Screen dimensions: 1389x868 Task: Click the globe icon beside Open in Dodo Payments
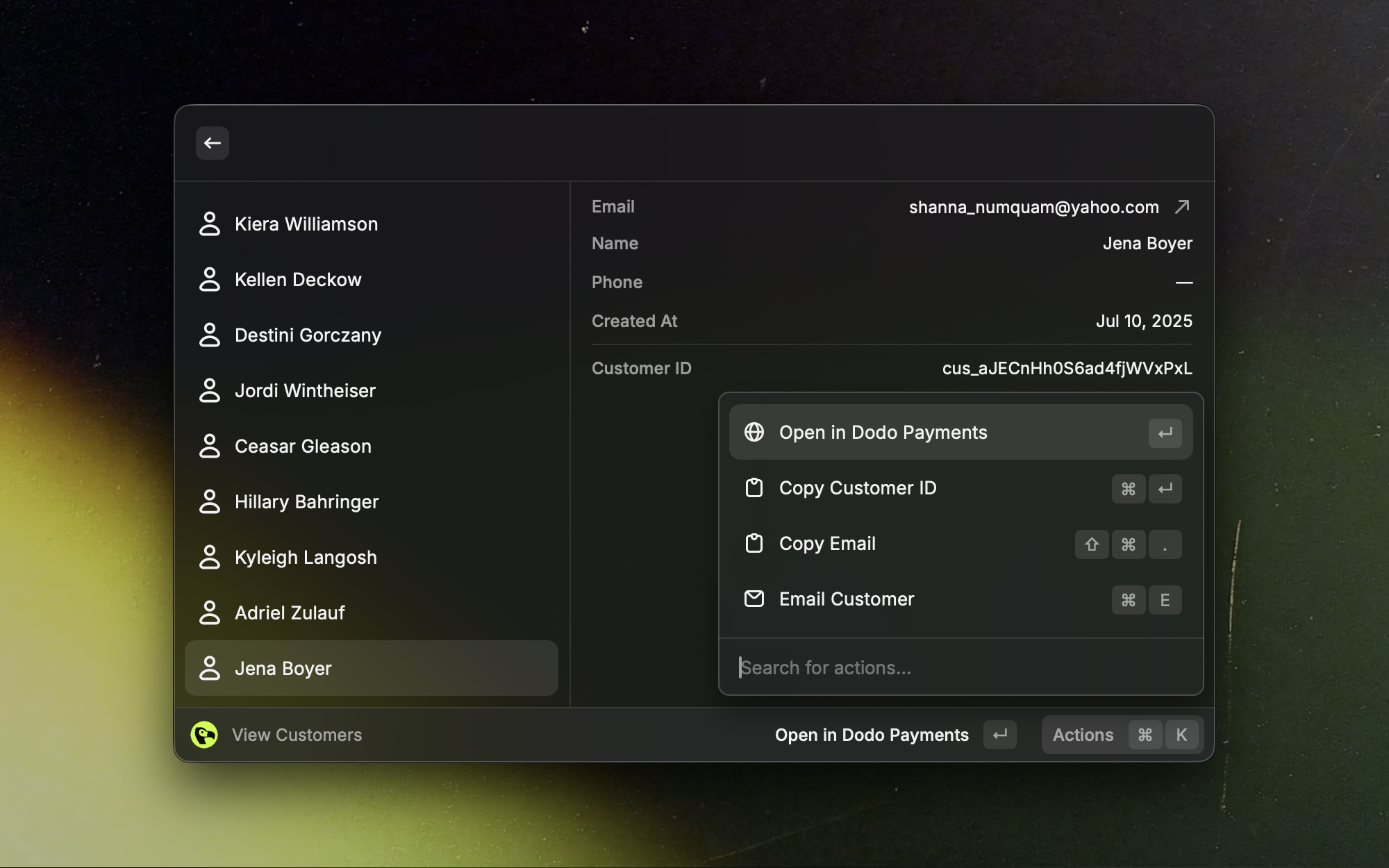[754, 432]
